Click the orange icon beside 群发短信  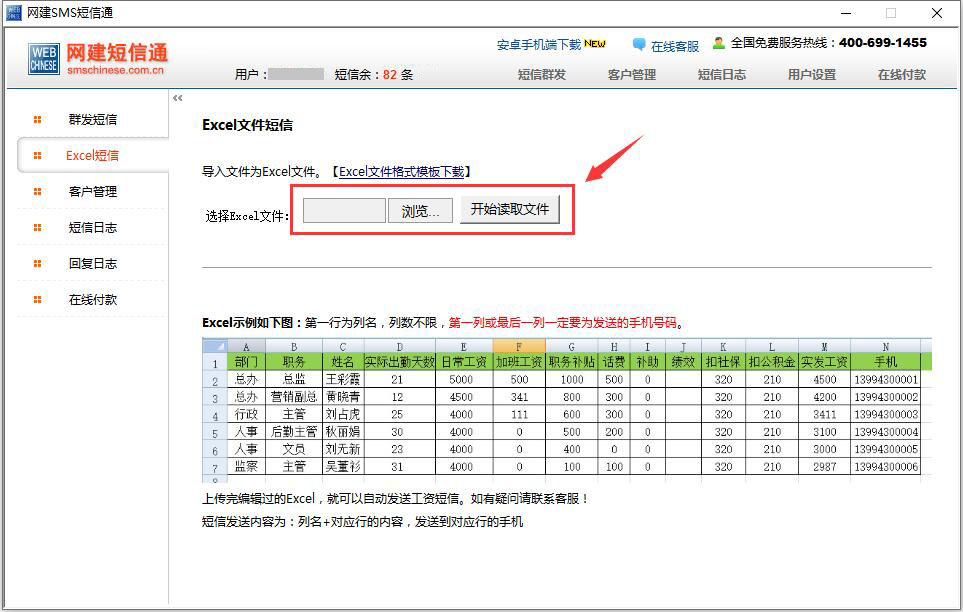[x=38, y=120]
